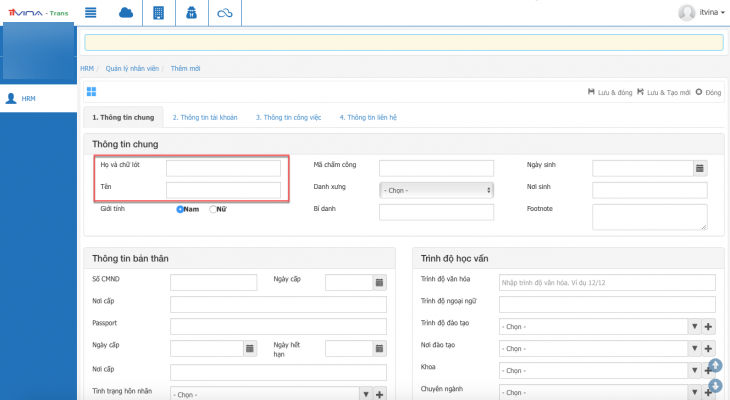Click the scroll-up arrow circle icon
Image resolution: width=730 pixels, height=400 pixels.
(x=715, y=366)
